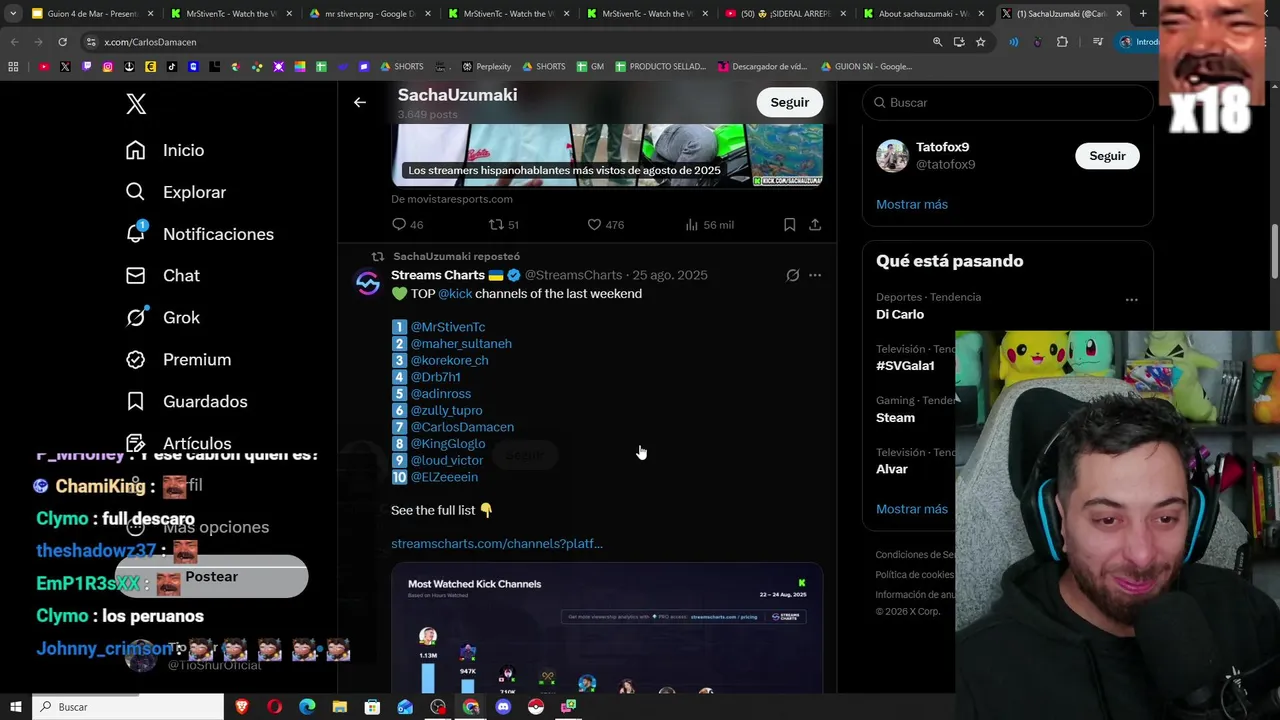This screenshot has width=1280, height=720.
Task: Open the Streams Charts profile avatar
Action: pyautogui.click(x=367, y=284)
